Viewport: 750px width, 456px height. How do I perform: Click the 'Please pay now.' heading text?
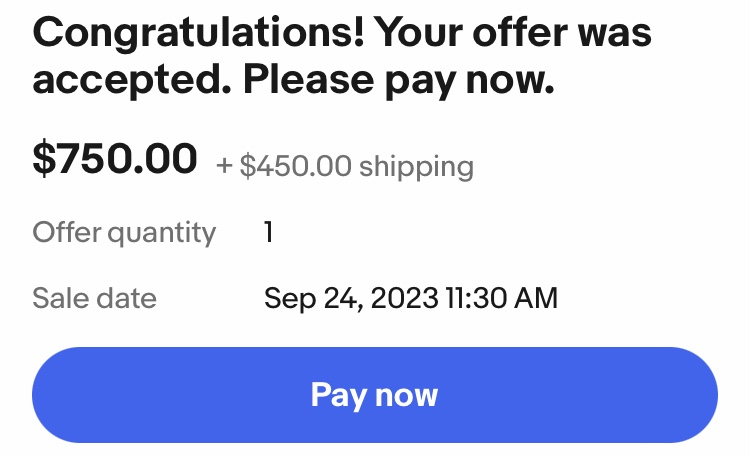400,82
